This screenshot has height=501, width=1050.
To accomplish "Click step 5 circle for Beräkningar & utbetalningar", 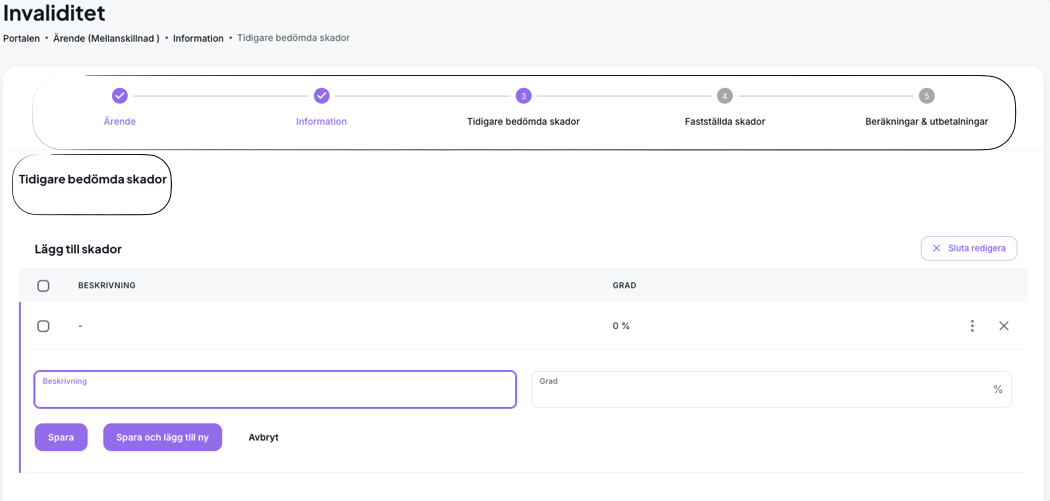I will pos(926,96).
